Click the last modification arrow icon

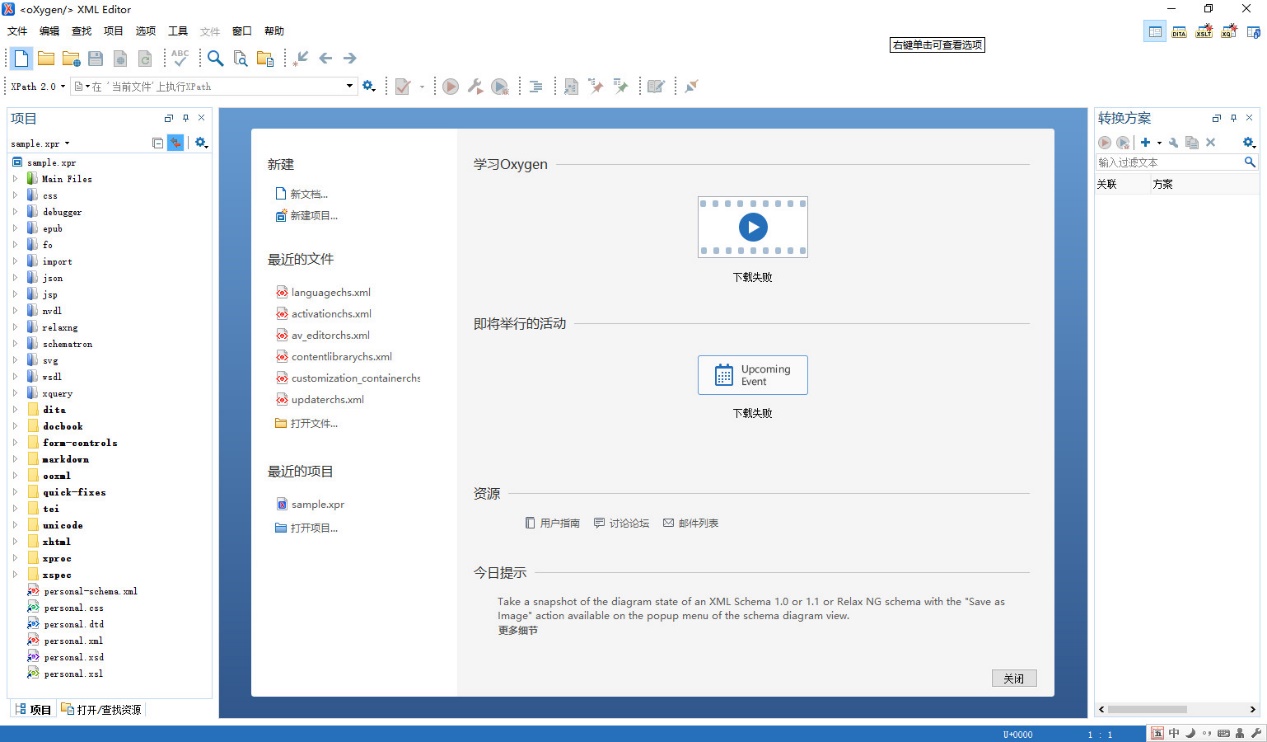click(301, 58)
